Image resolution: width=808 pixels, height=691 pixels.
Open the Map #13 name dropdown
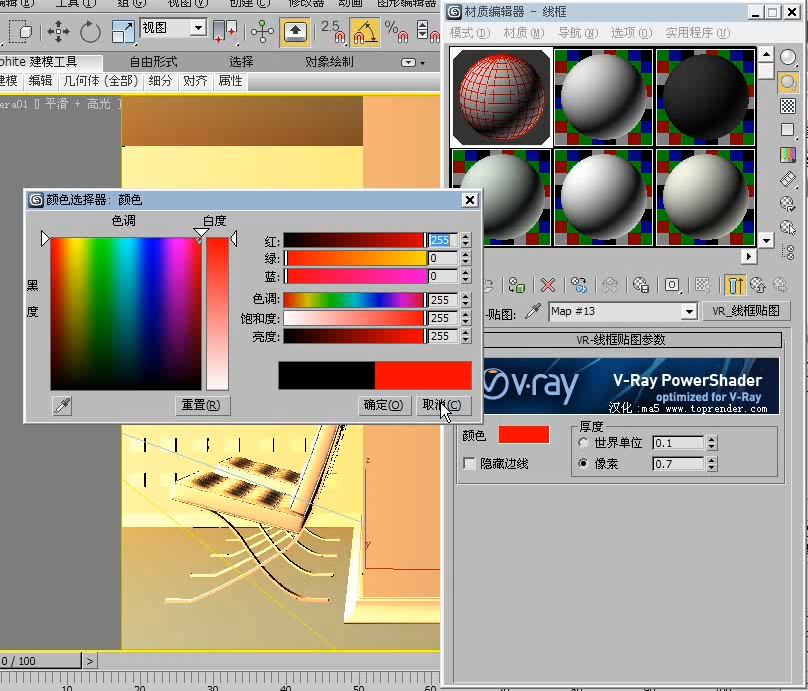point(689,311)
